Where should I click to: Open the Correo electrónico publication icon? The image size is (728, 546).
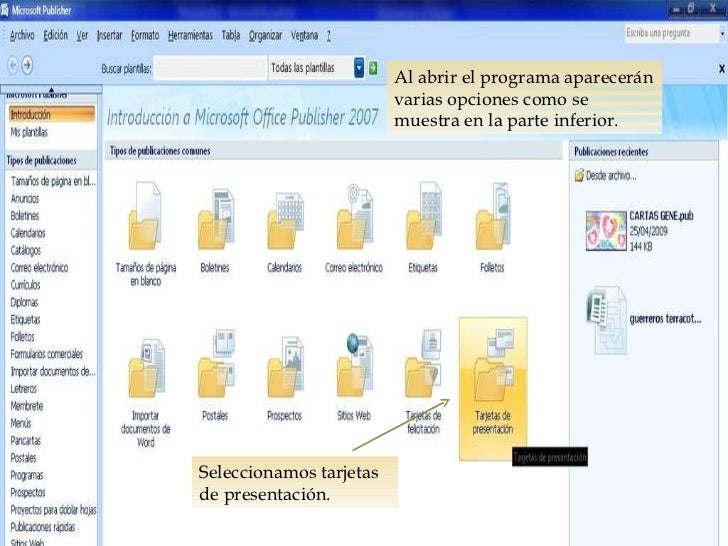[x=355, y=216]
